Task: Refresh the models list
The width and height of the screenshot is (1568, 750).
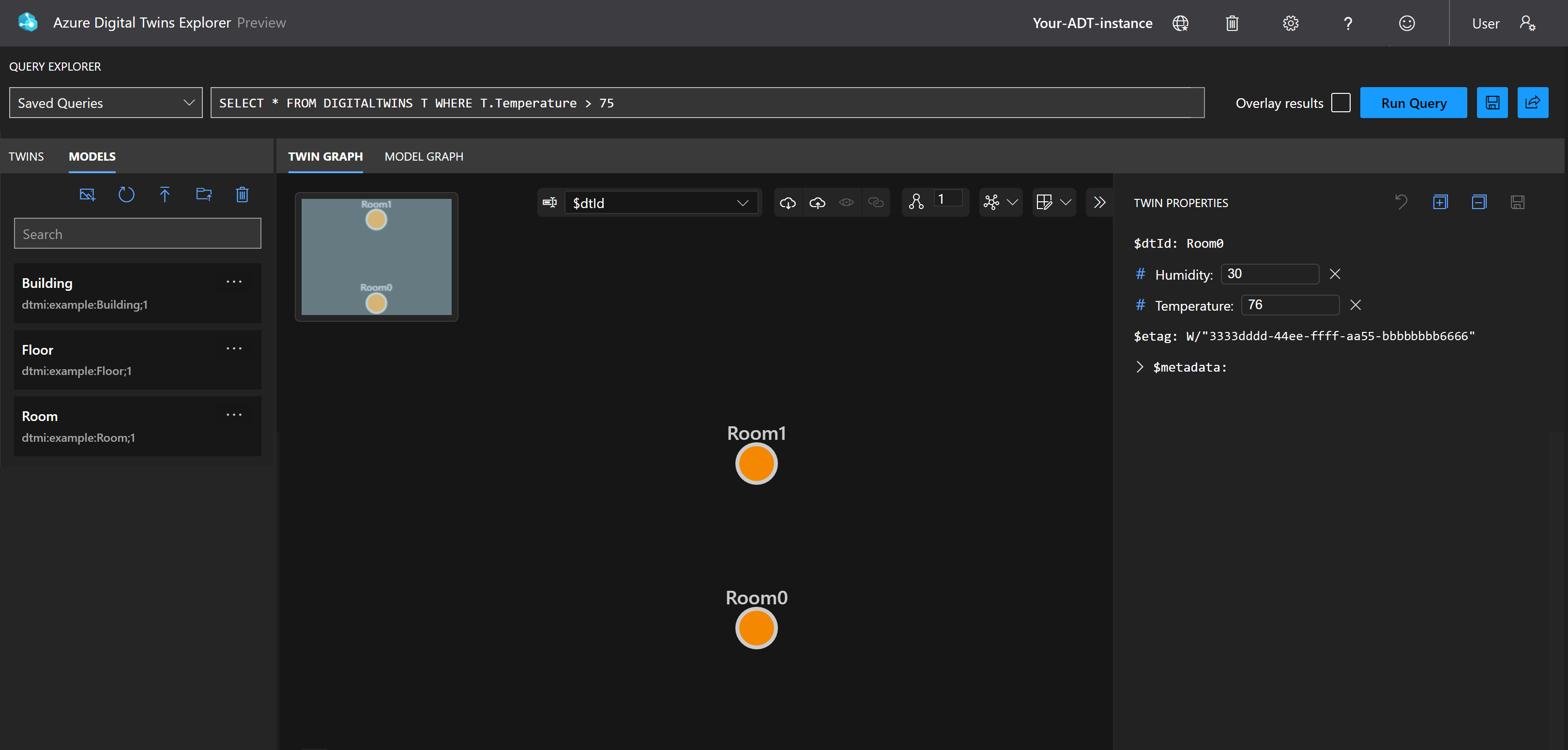Action: [x=126, y=195]
